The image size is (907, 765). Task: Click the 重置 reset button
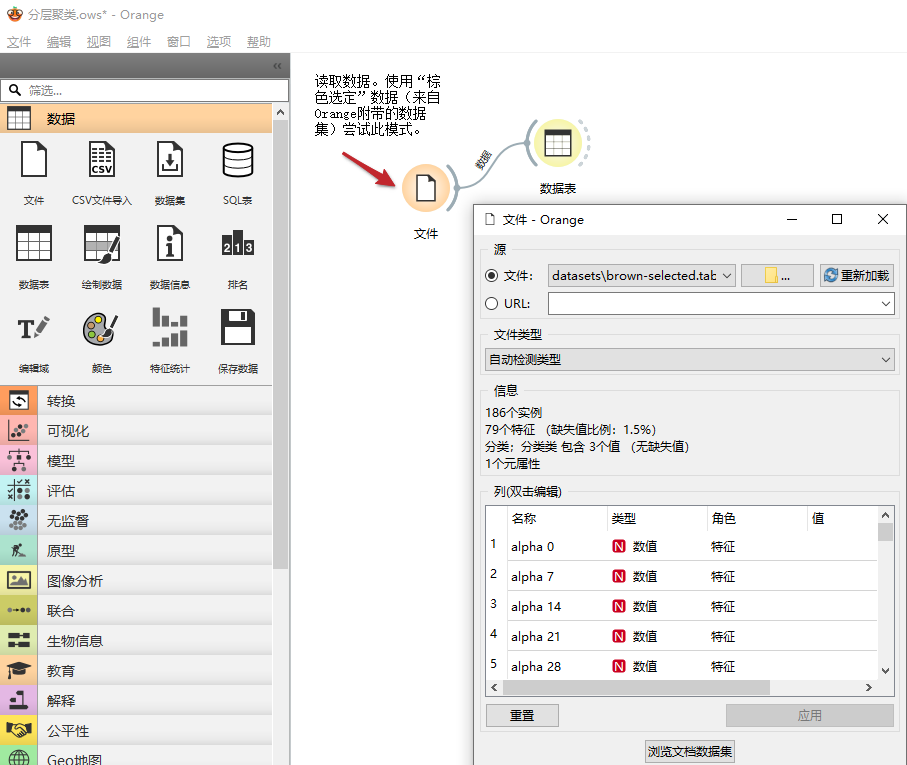click(x=522, y=716)
